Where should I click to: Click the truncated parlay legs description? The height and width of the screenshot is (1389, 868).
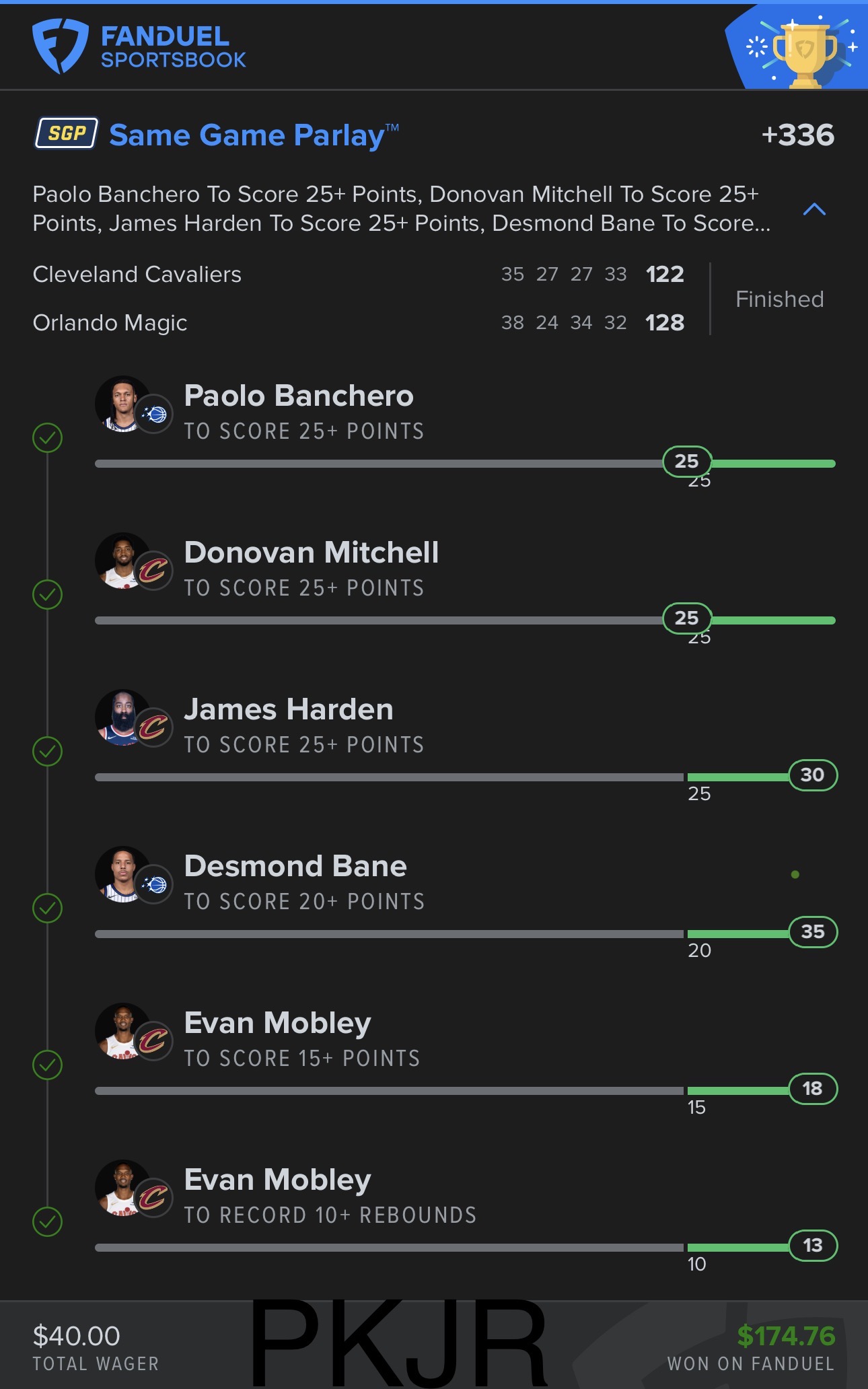[x=401, y=209]
